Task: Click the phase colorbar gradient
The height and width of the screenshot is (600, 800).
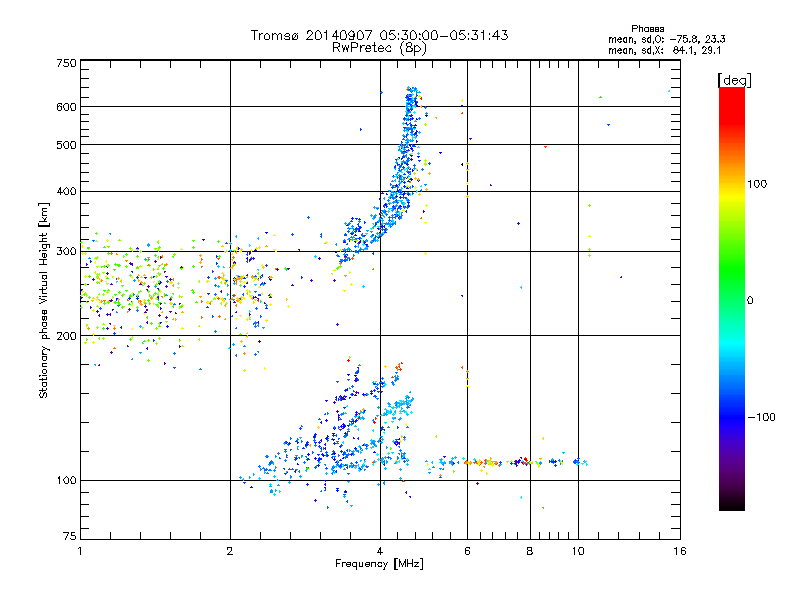Action: point(732,298)
